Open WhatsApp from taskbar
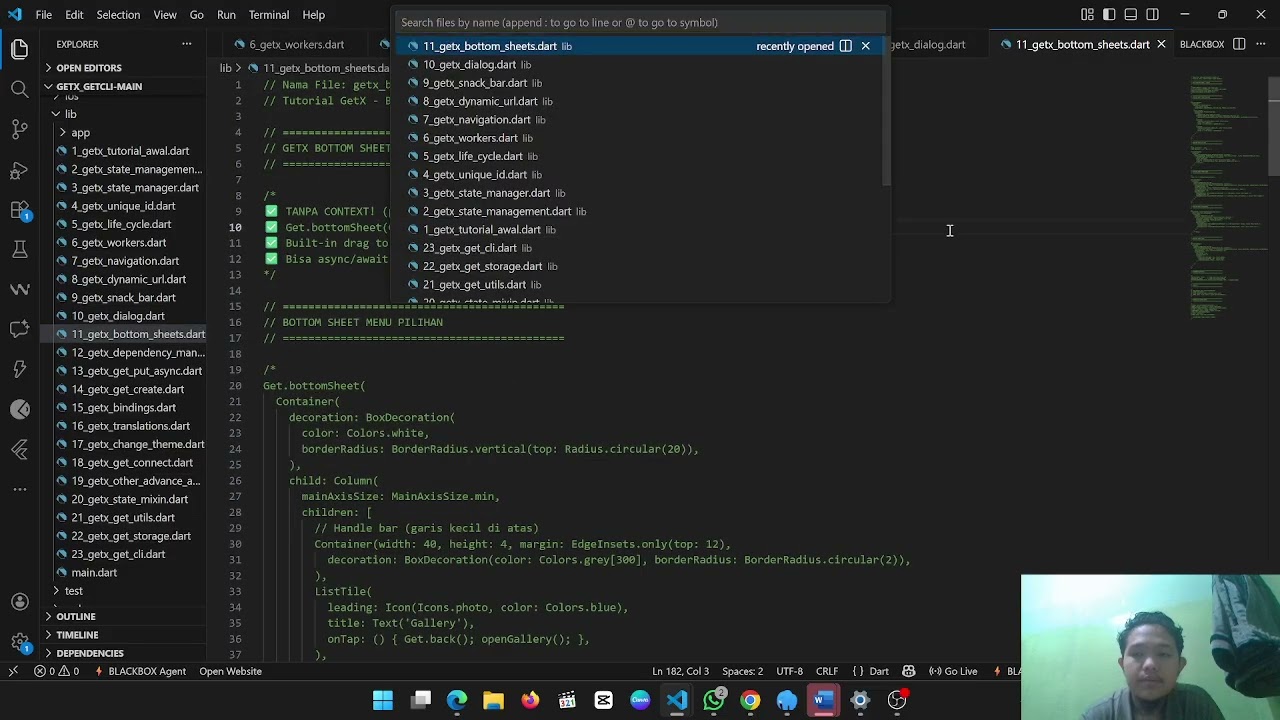Viewport: 1280px width, 720px height. [x=713, y=700]
